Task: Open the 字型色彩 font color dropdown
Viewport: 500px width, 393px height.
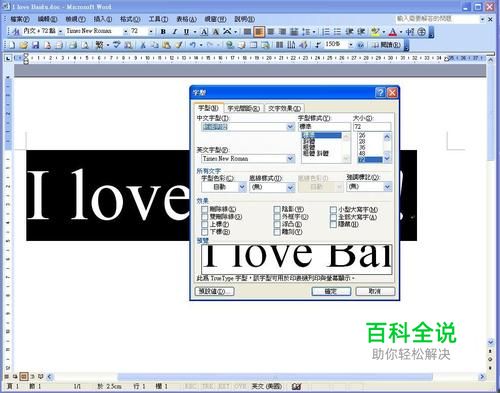Action: [242, 187]
